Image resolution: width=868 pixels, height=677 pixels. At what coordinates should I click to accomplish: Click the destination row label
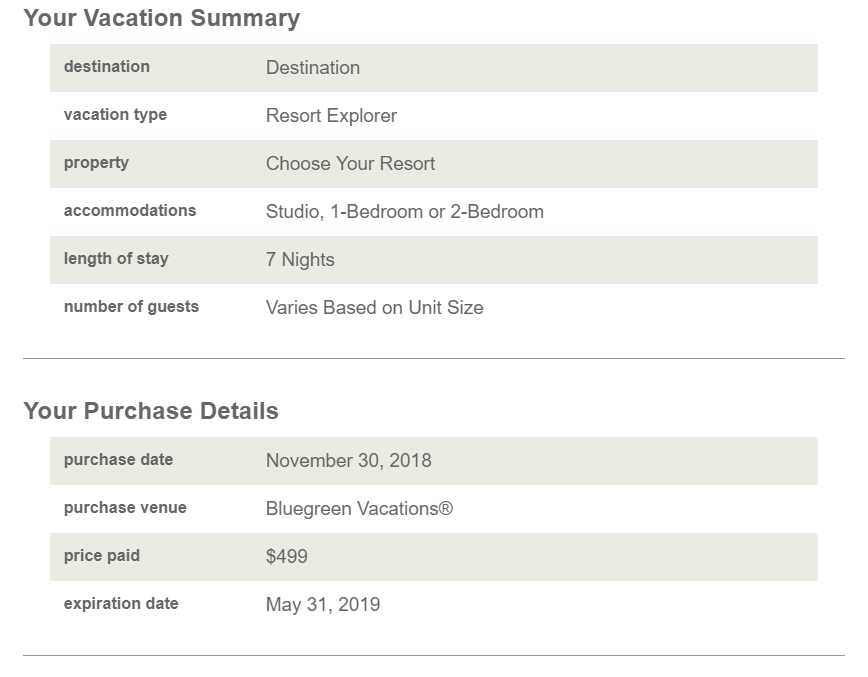[x=107, y=67]
